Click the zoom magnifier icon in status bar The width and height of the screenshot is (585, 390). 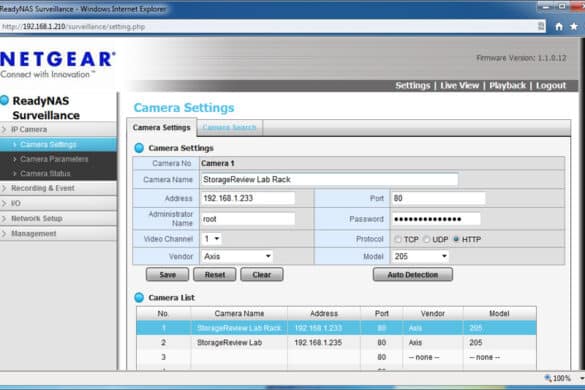(x=548, y=378)
